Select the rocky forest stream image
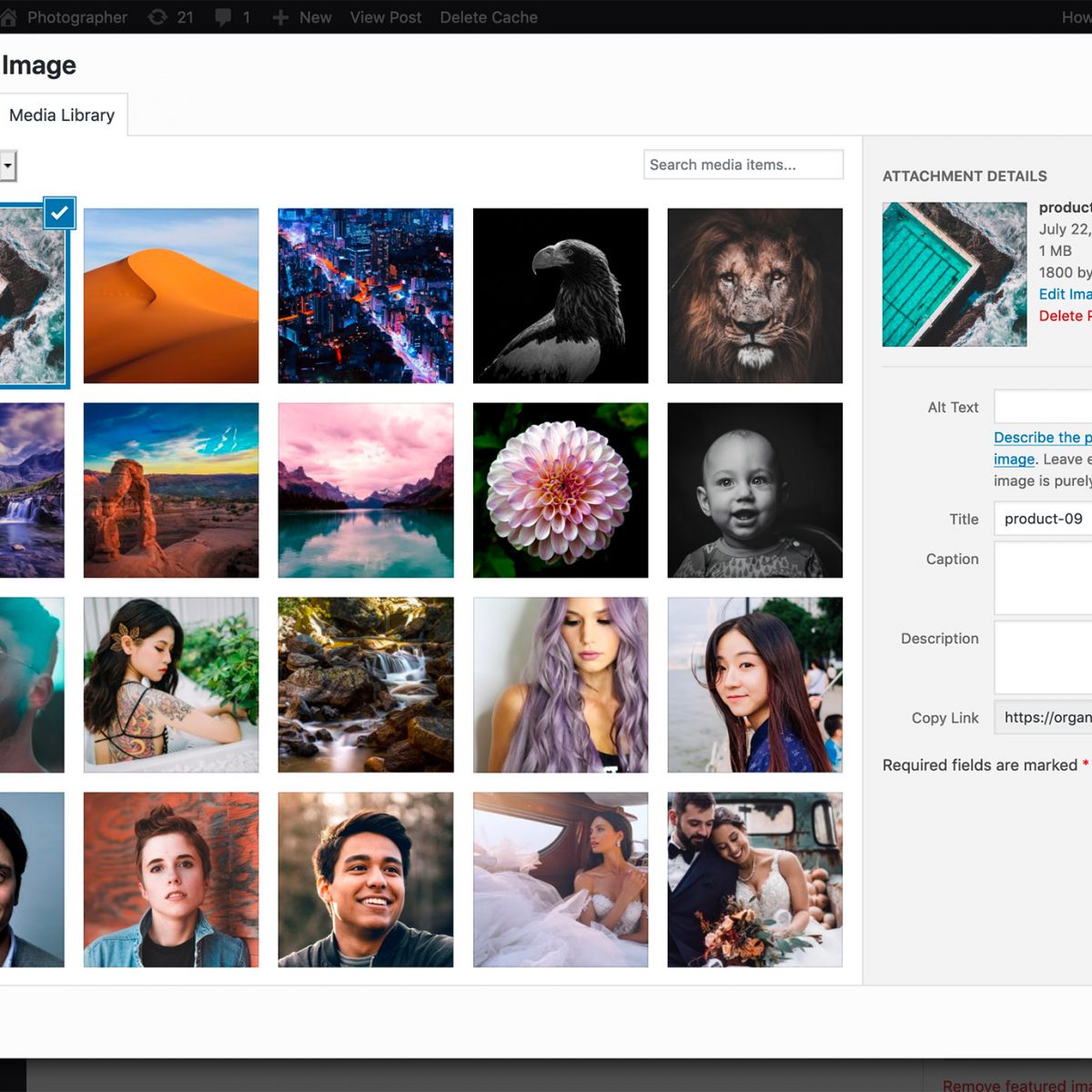This screenshot has width=1092, height=1092. click(366, 685)
